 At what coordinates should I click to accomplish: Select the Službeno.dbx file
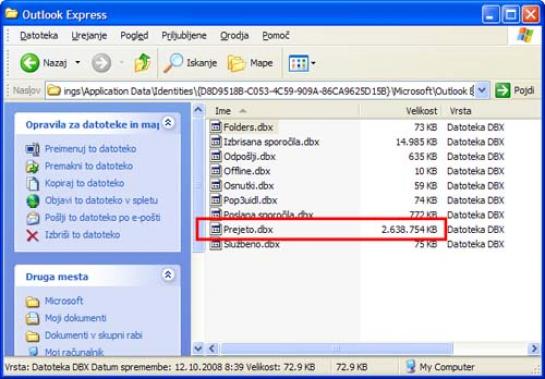point(252,244)
